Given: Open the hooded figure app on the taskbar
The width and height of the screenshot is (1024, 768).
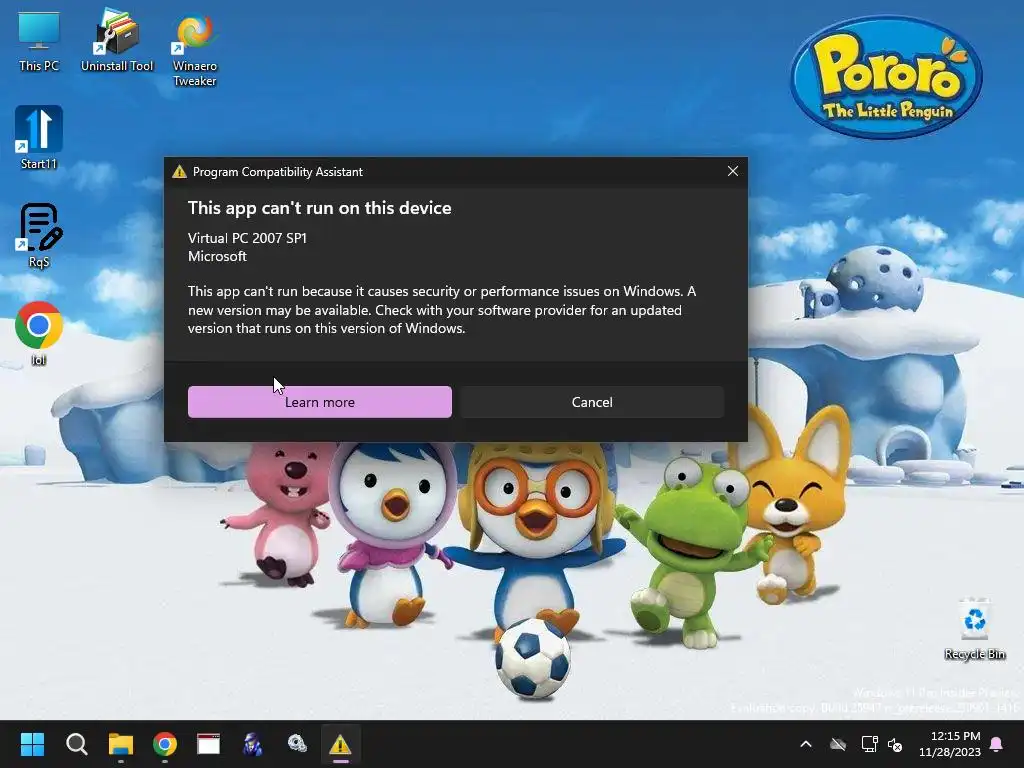Looking at the screenshot, I should (x=253, y=744).
